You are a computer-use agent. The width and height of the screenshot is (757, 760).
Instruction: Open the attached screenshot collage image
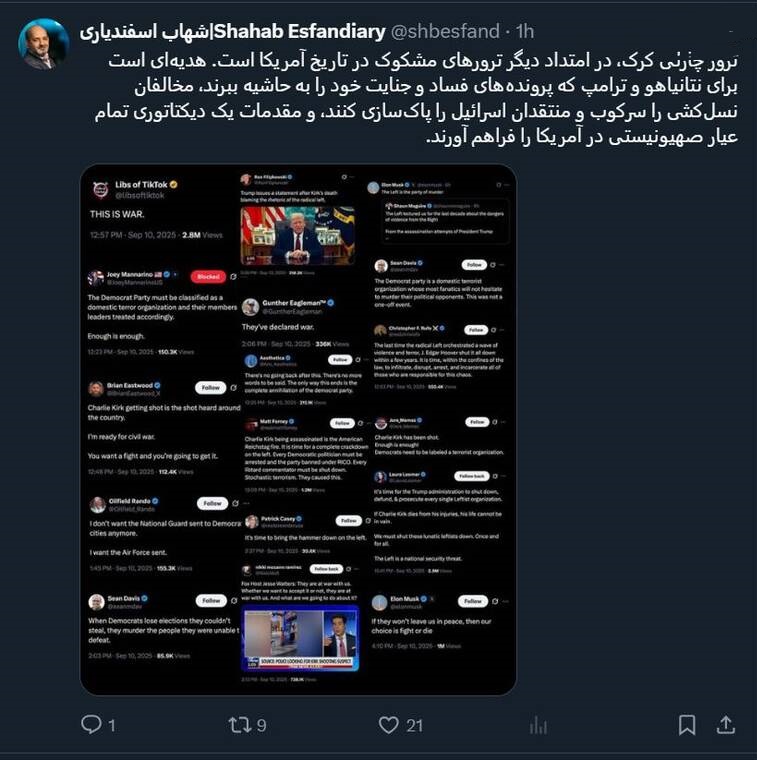pos(298,430)
